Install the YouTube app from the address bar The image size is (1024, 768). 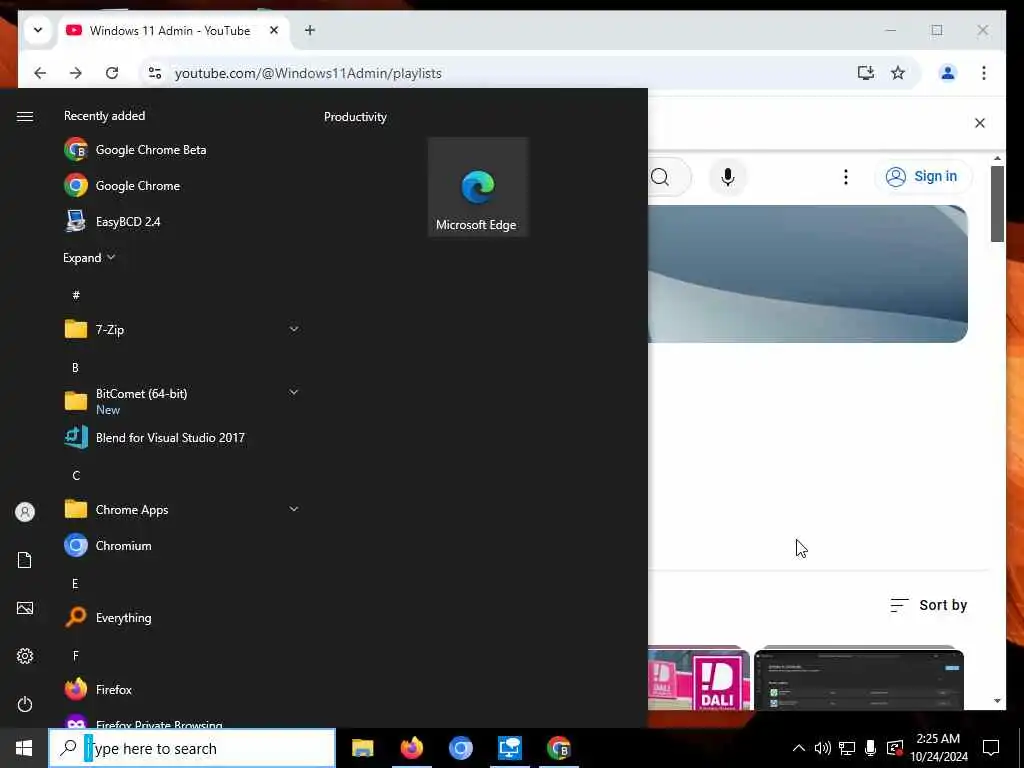(865, 73)
